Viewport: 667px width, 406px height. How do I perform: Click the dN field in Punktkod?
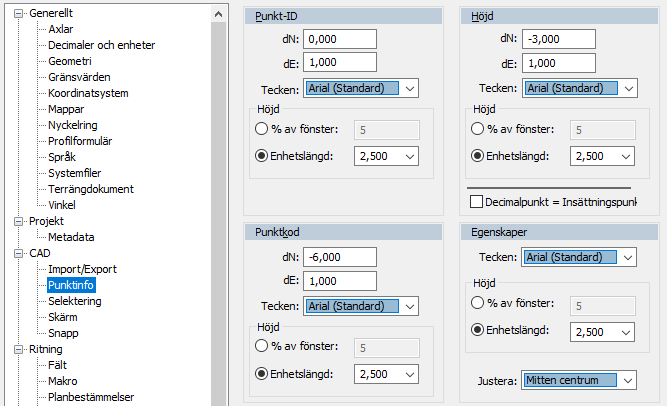pos(340,257)
